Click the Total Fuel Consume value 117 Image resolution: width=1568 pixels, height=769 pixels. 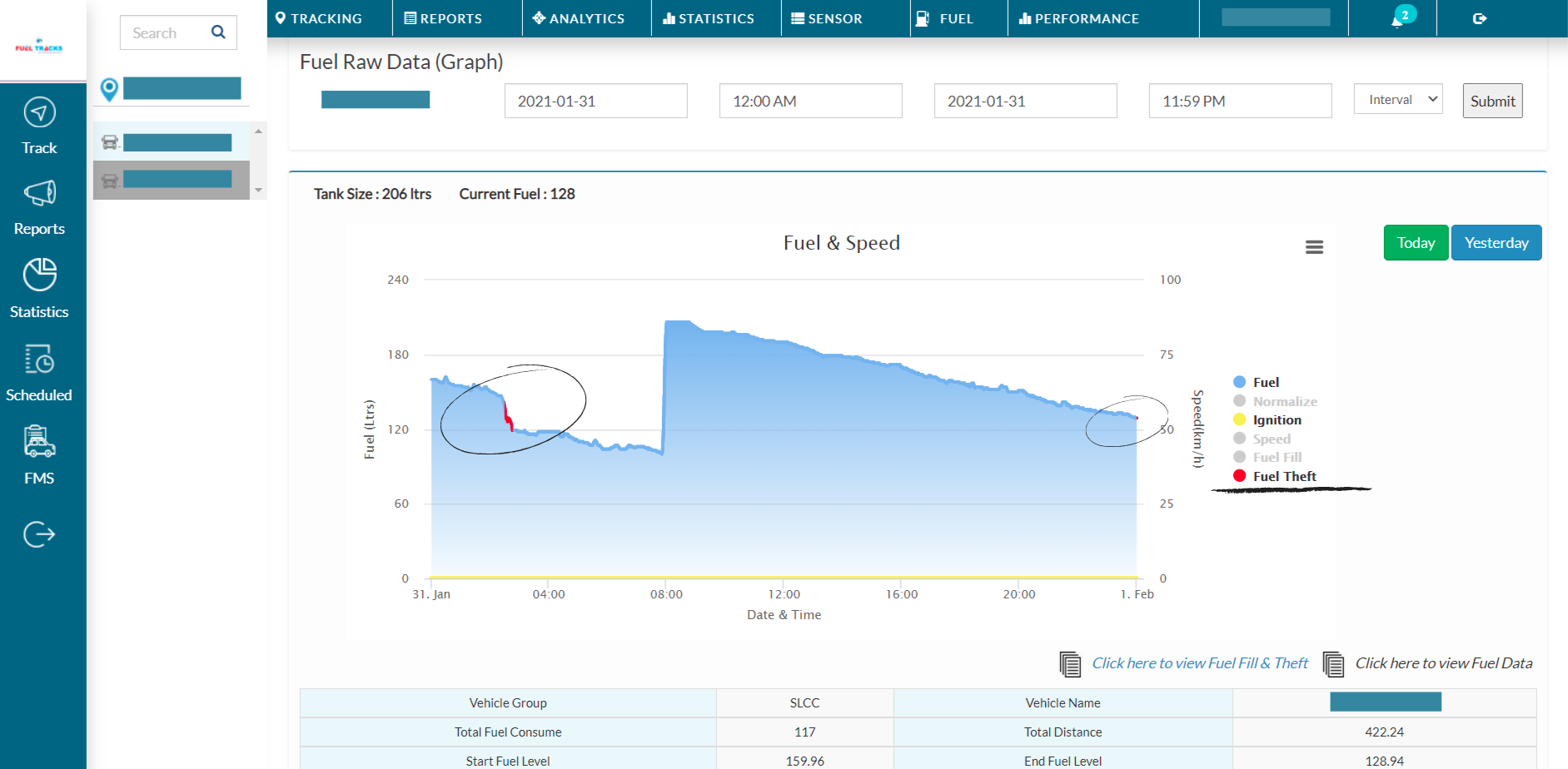[x=804, y=732]
